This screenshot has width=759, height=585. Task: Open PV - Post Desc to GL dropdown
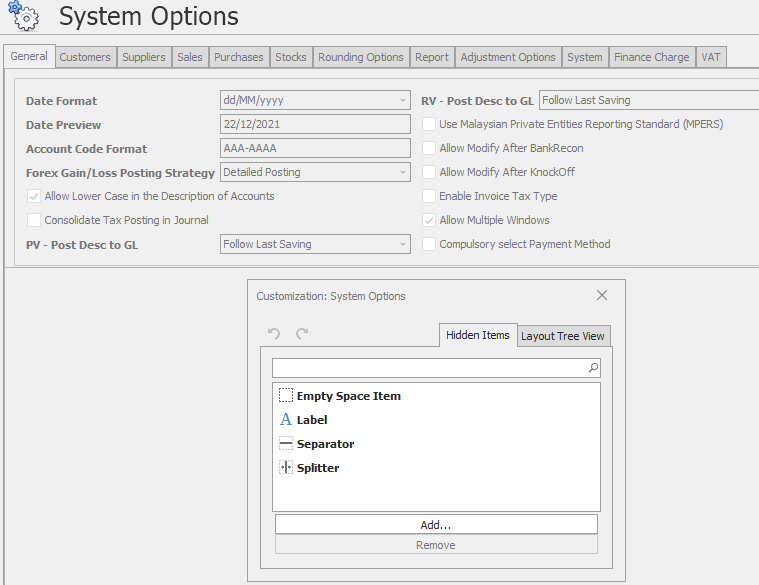(x=403, y=245)
